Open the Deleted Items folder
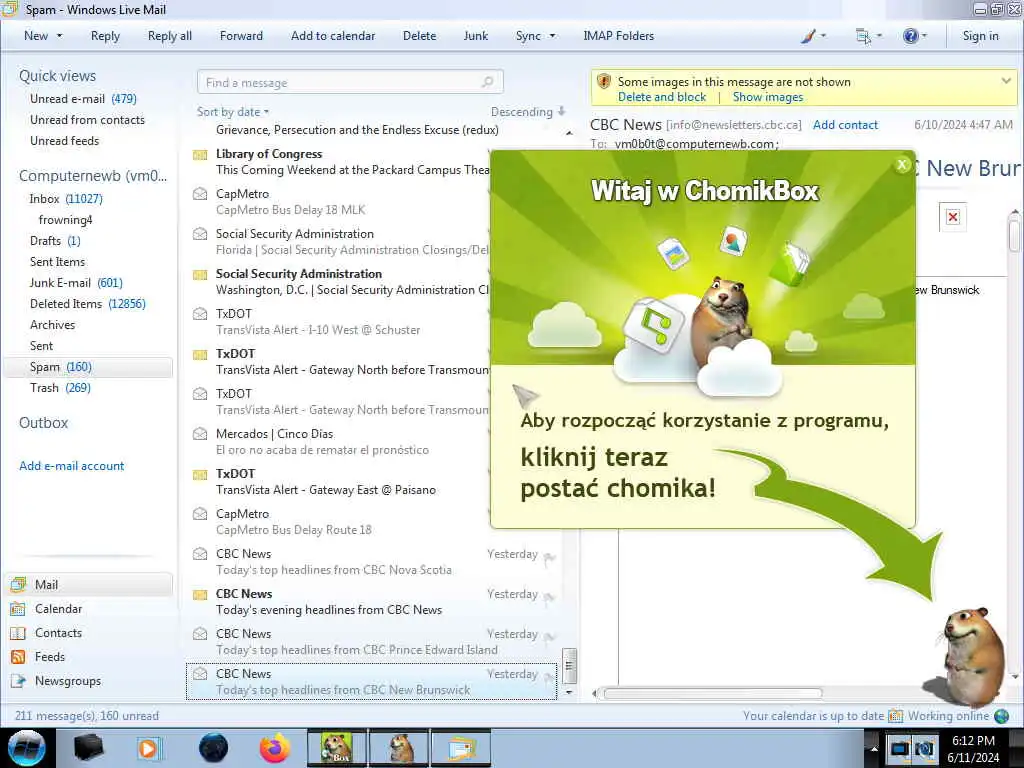 point(88,304)
